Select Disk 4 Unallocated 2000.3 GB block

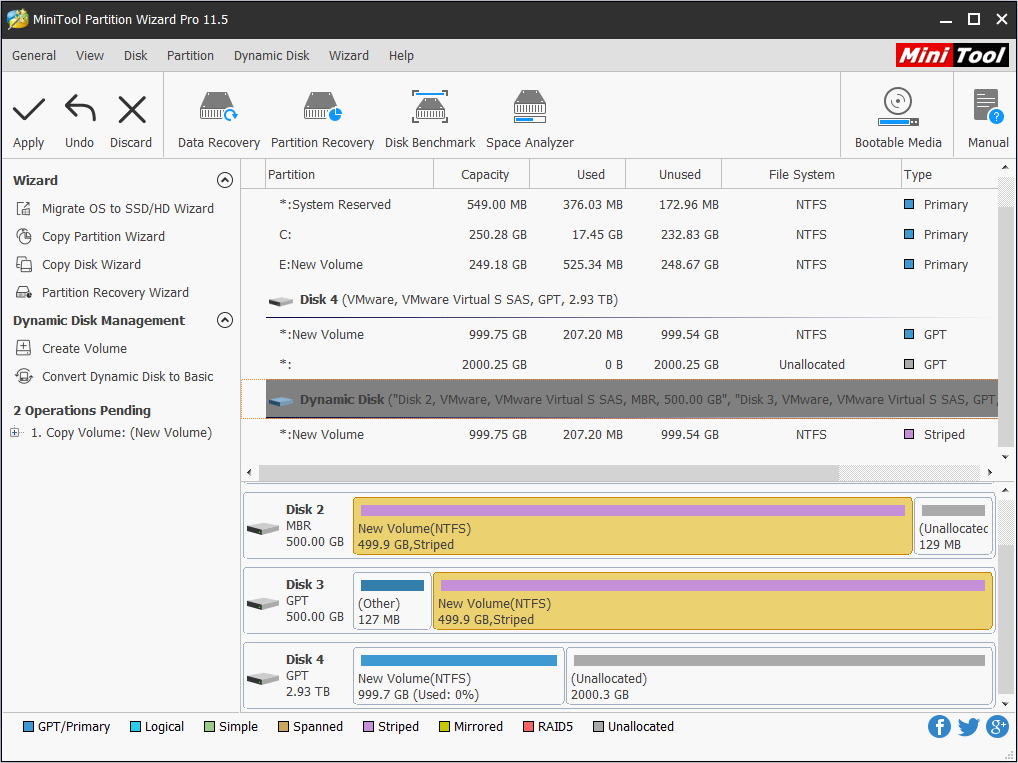pyautogui.click(x=780, y=676)
